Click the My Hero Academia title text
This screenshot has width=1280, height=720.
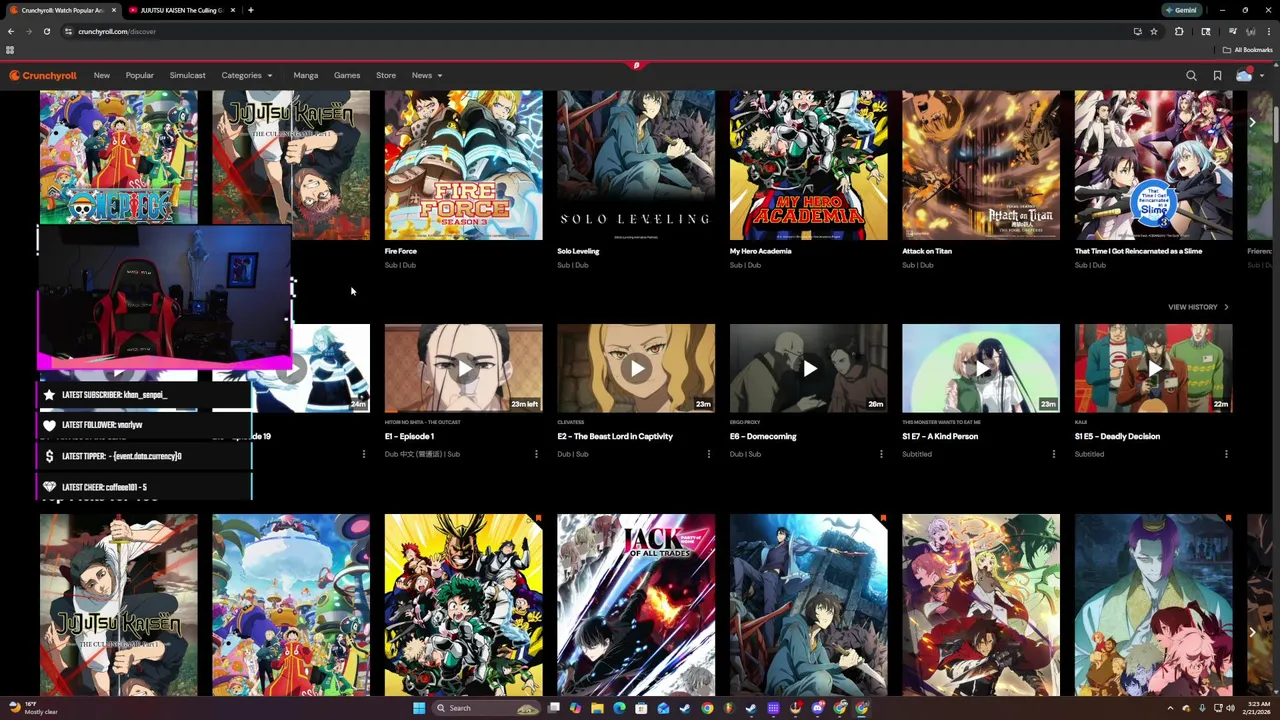[x=761, y=251]
